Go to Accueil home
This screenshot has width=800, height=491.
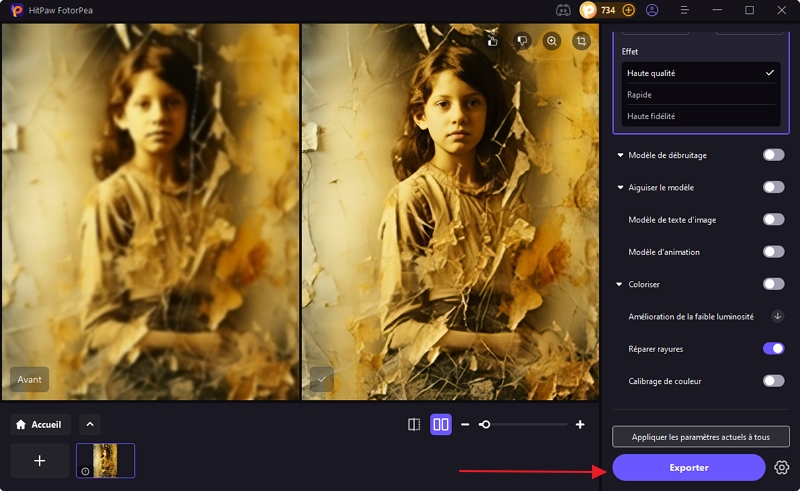point(40,425)
